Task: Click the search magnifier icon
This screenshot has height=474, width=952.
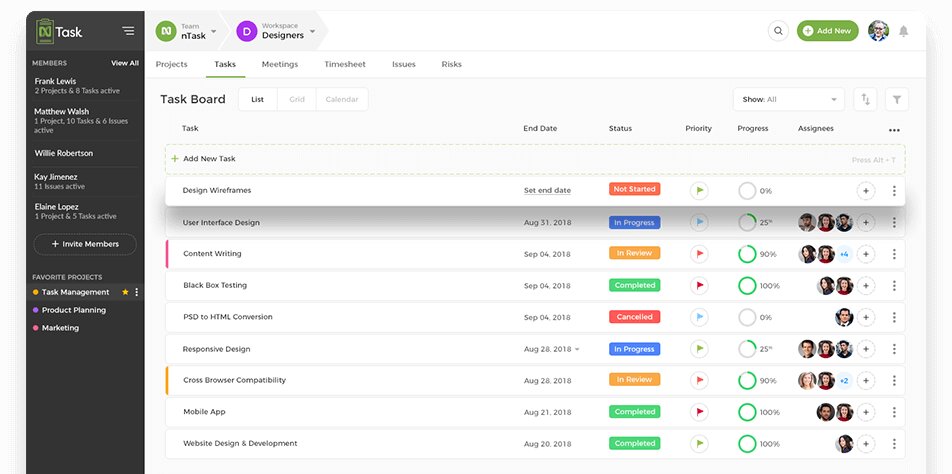Action: point(778,31)
